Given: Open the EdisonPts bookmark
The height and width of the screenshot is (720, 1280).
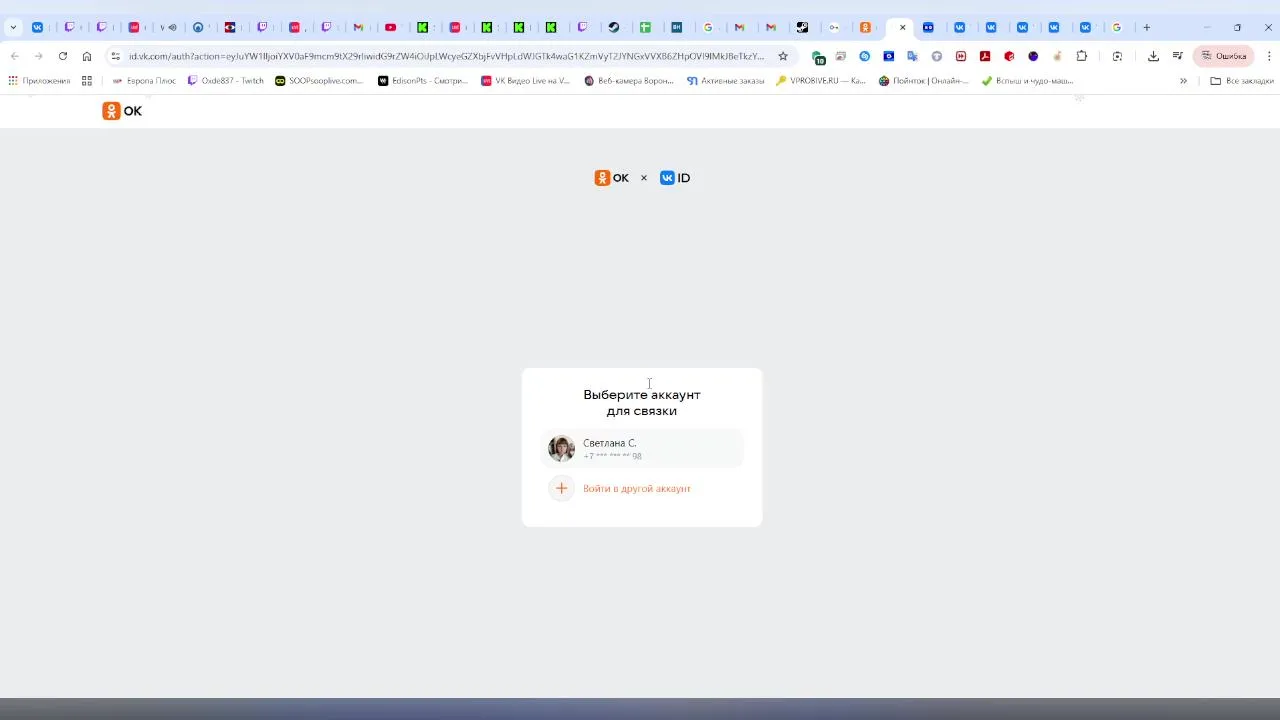Looking at the screenshot, I should (423, 81).
